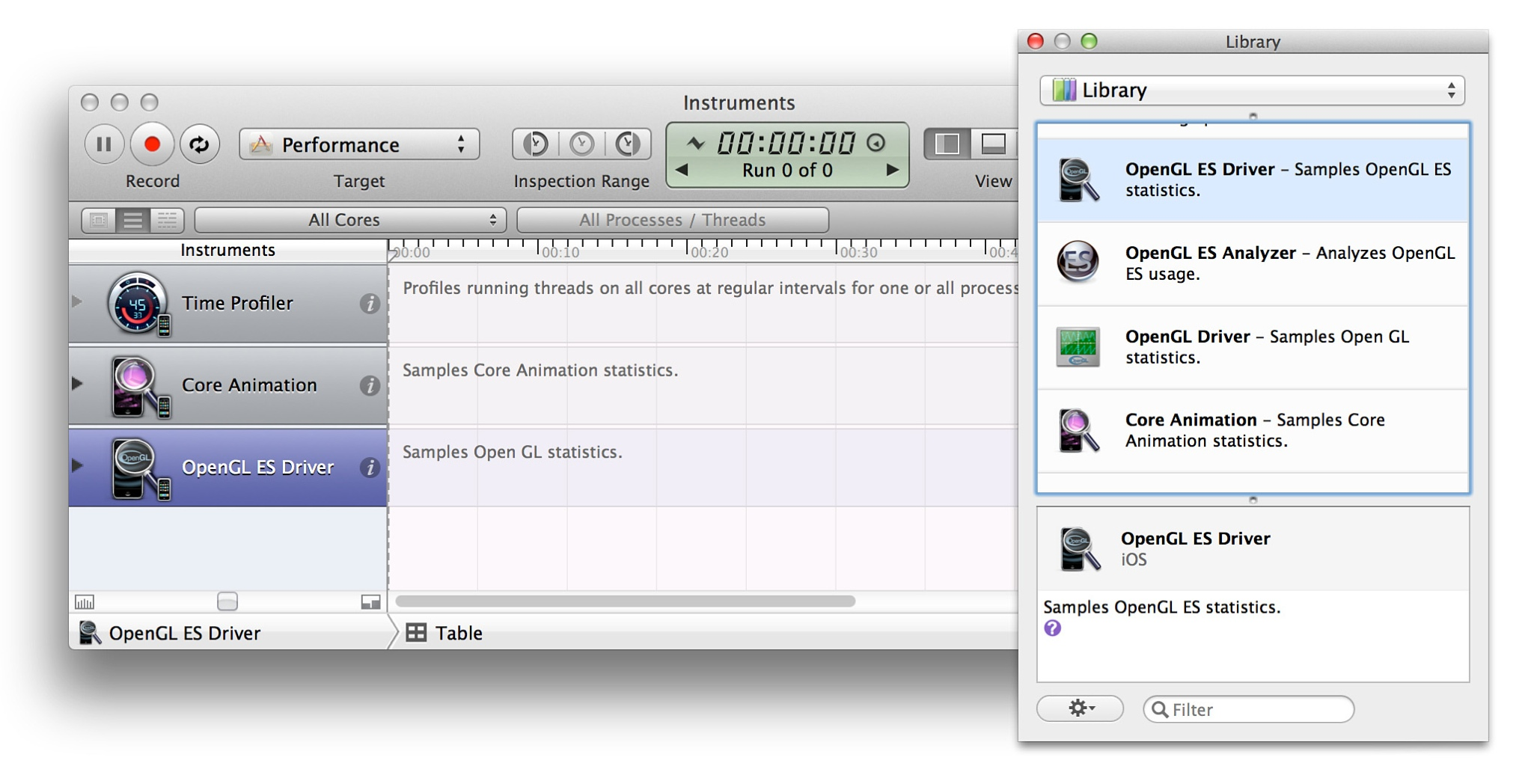Open the All Cores dropdown
The image size is (1528, 784).
point(350,220)
